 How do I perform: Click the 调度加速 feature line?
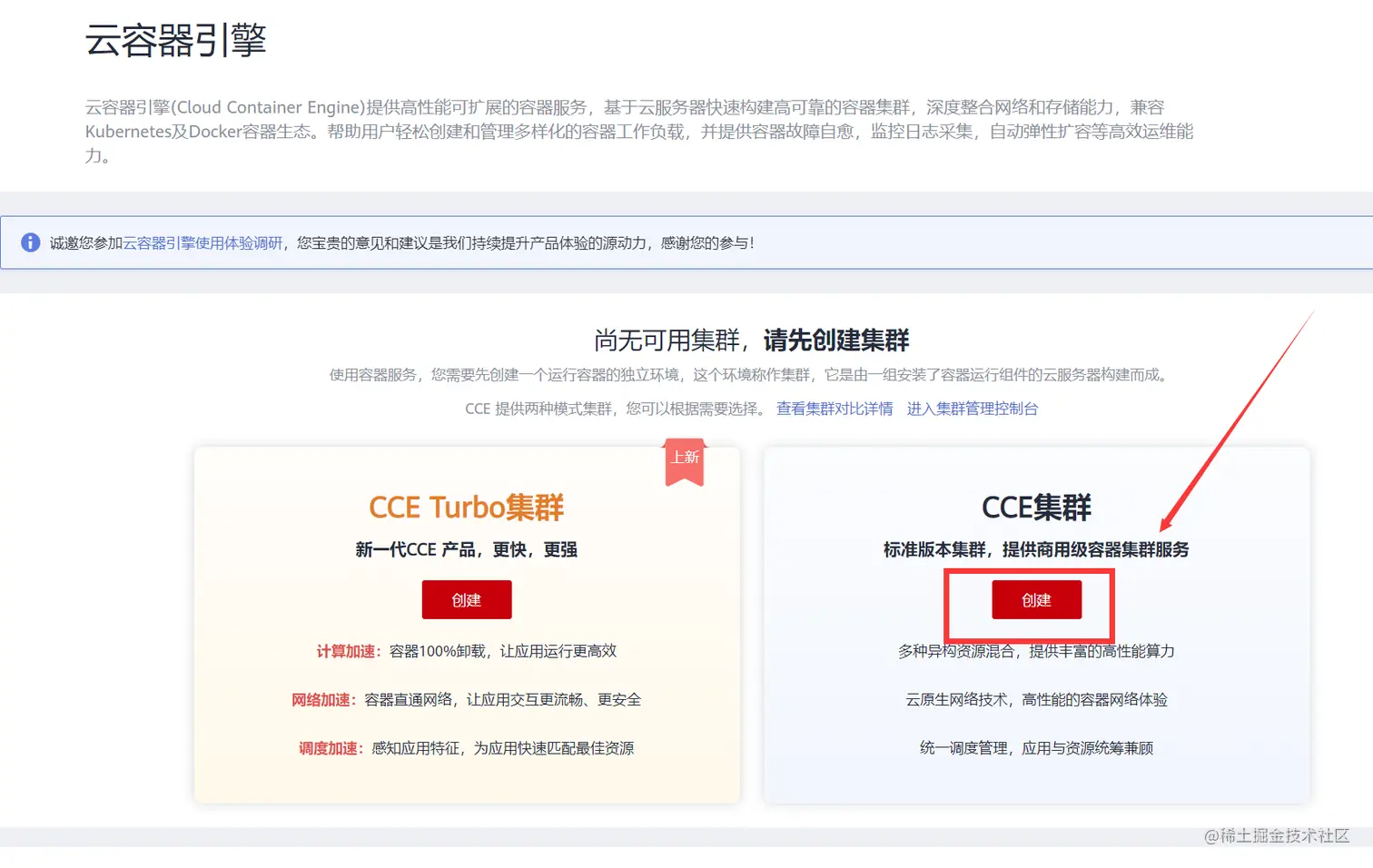467,748
